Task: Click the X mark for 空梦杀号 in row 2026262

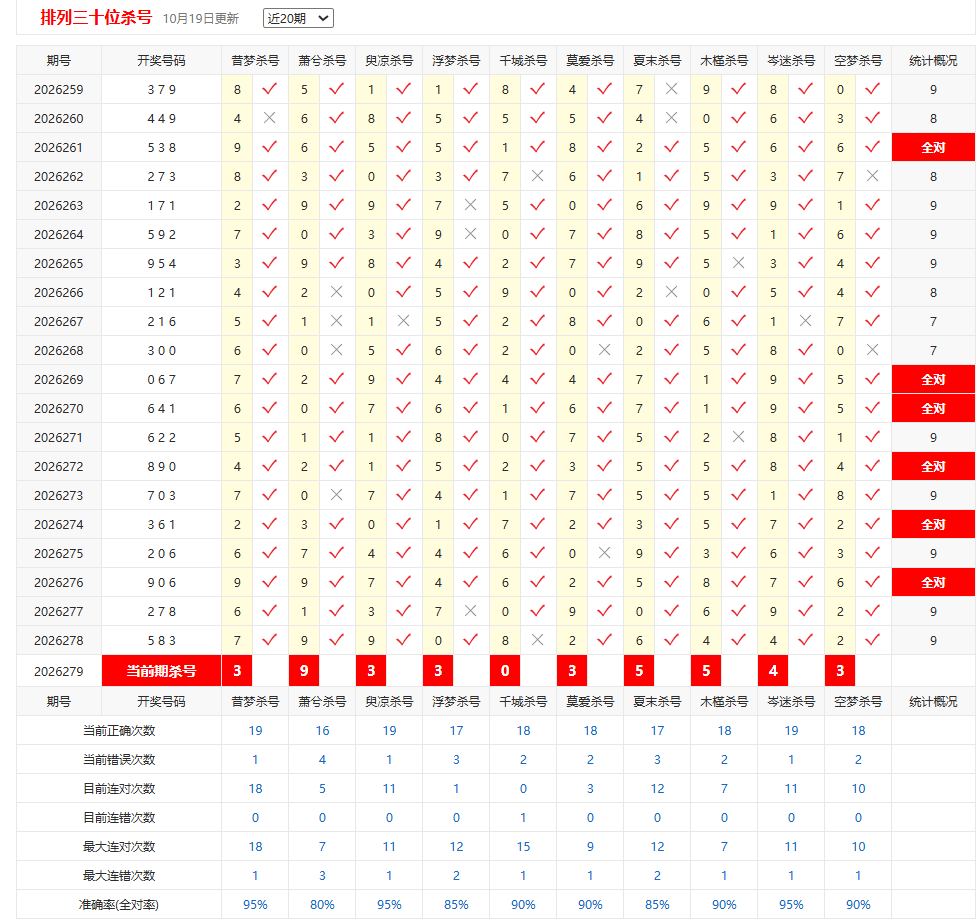Action: coord(872,176)
